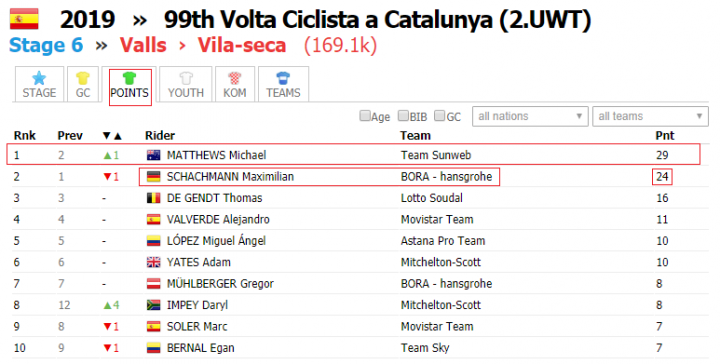This screenshot has height=364, width=720.
Task: Enable the Age checkbox
Action: tap(365, 116)
